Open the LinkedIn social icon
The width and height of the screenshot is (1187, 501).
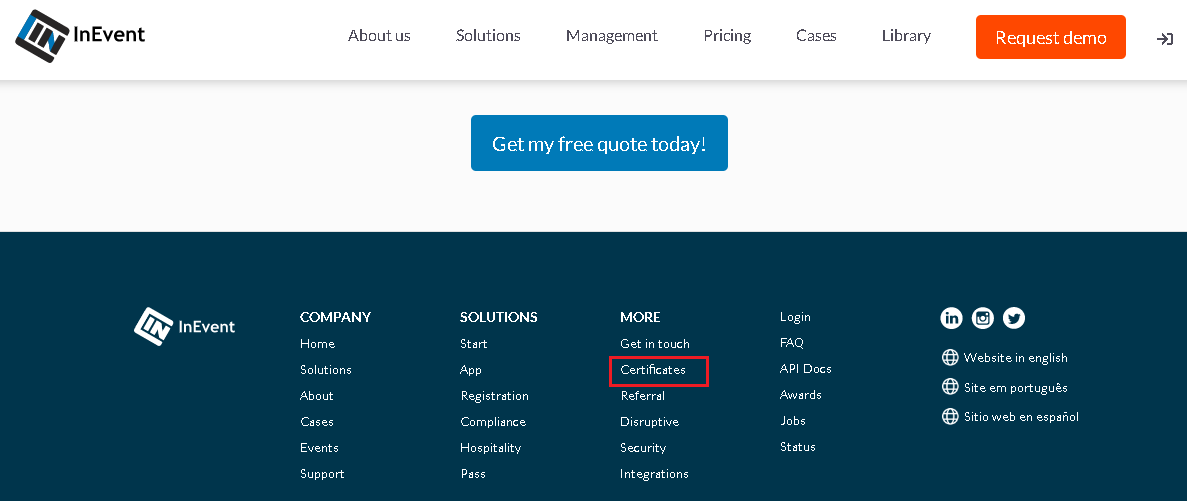point(952,318)
